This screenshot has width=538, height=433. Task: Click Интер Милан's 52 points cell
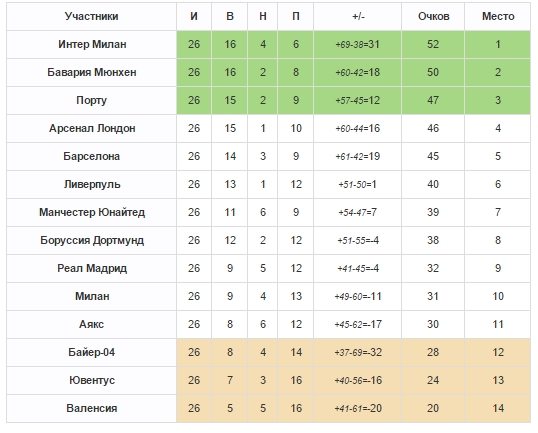433,44
